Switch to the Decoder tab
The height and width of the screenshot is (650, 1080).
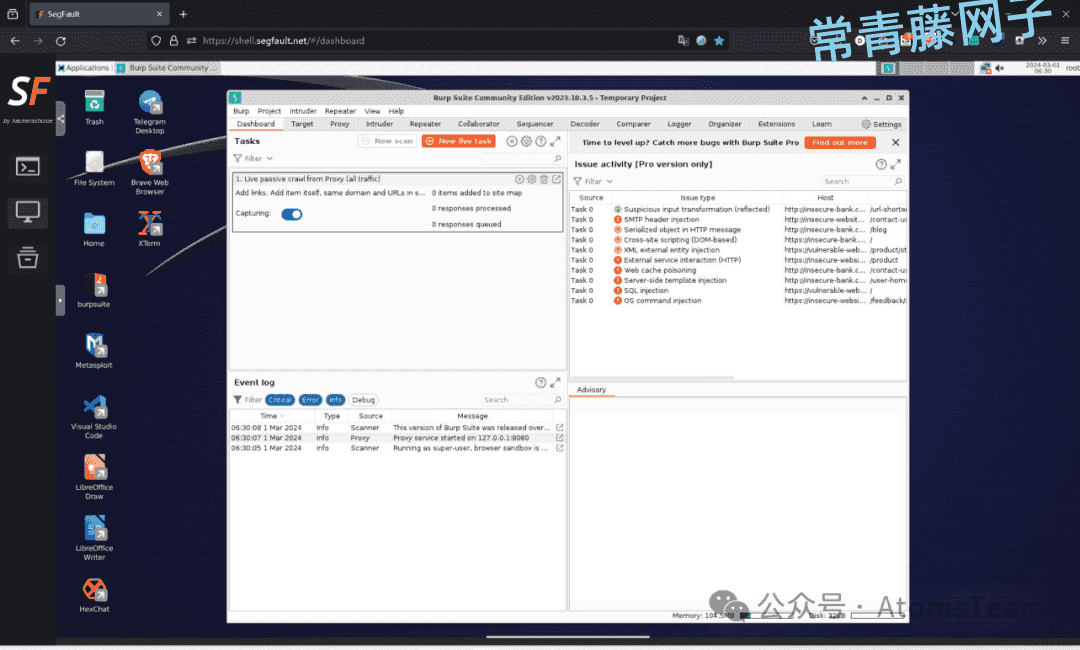pos(585,124)
